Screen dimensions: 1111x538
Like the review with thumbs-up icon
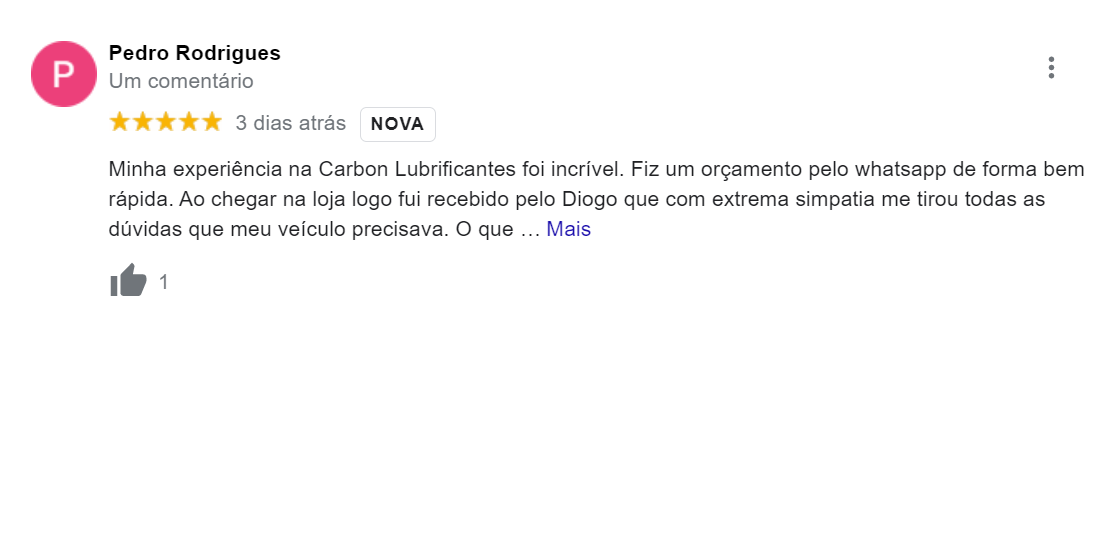pyautogui.click(x=128, y=280)
